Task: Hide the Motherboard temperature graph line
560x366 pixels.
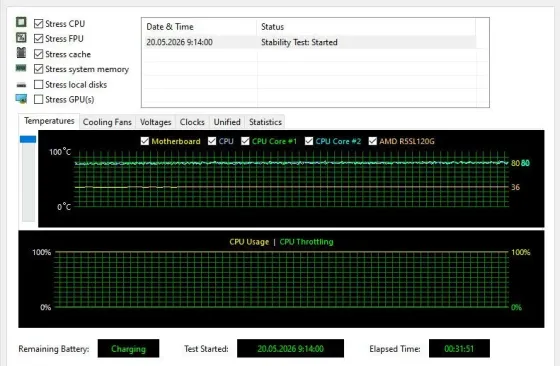Action: pos(145,141)
